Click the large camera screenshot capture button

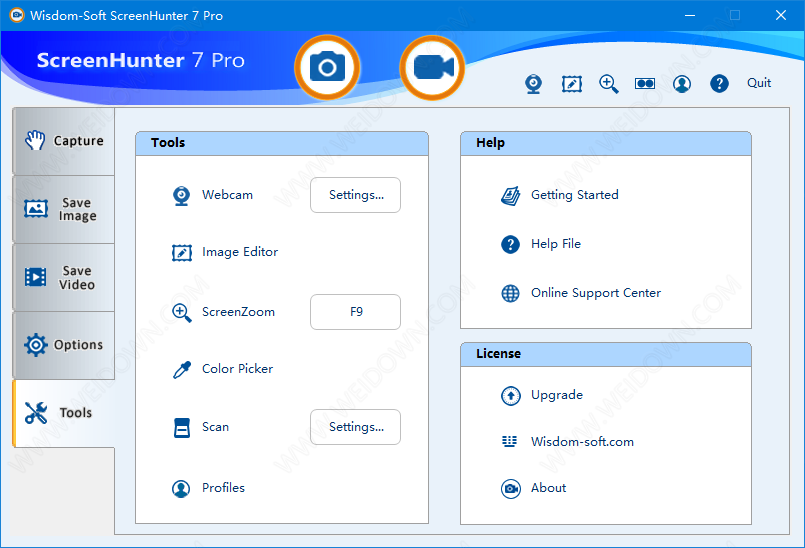pos(327,67)
